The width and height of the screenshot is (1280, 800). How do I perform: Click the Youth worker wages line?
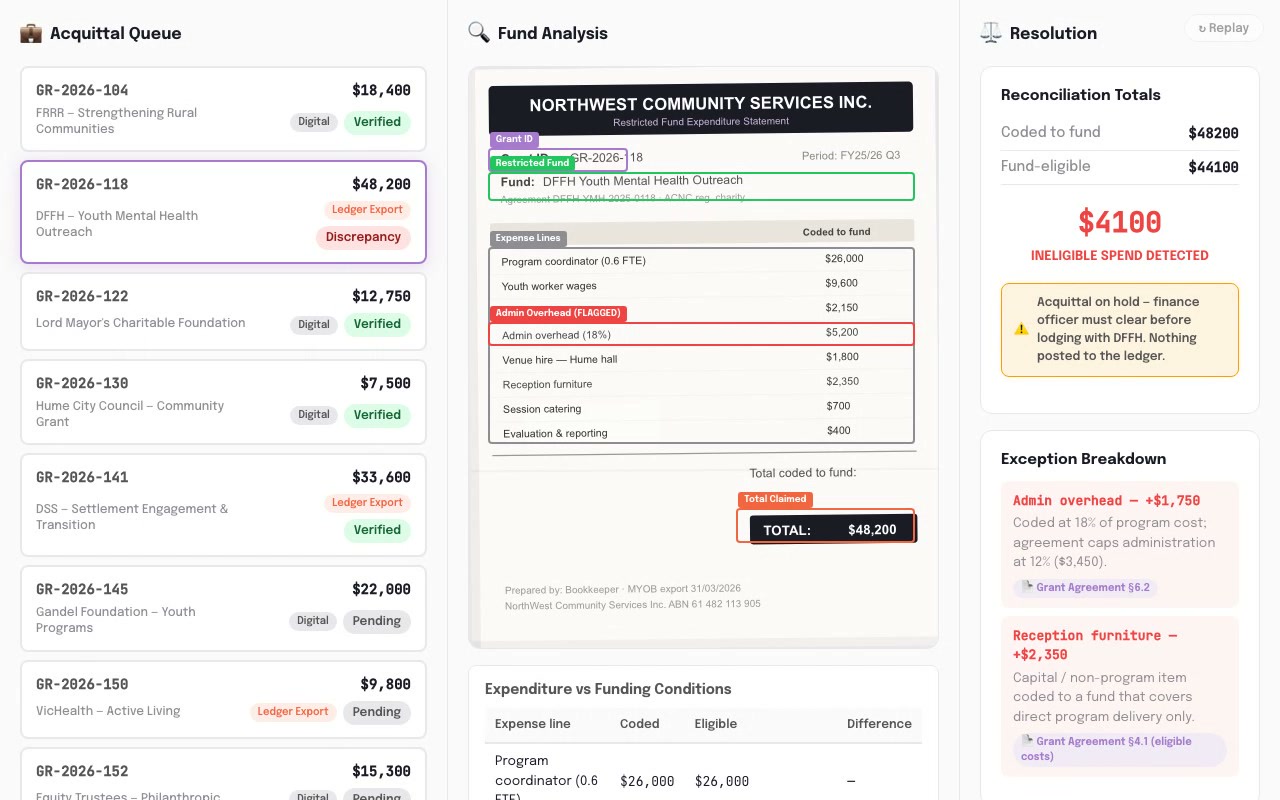701,285
